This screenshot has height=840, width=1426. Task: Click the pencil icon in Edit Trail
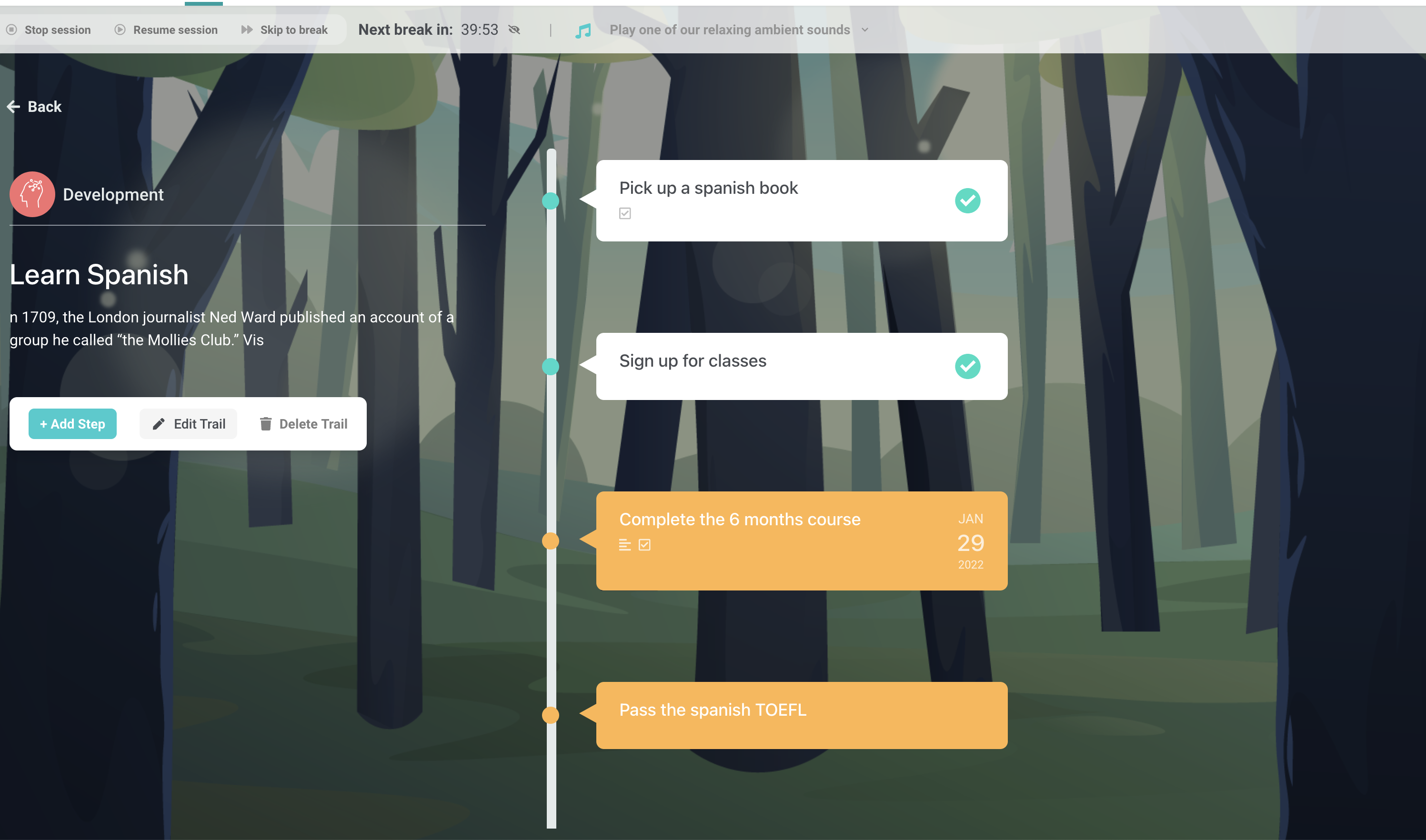(159, 424)
